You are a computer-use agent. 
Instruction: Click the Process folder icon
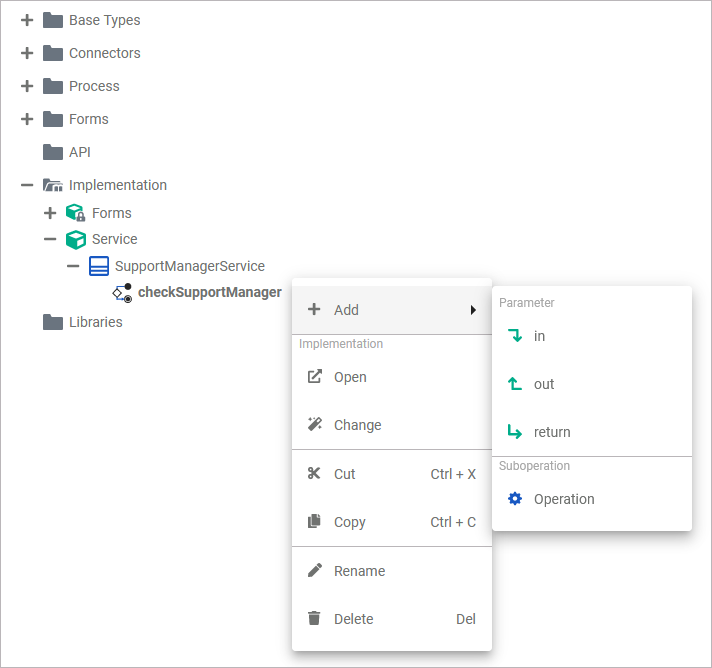pos(53,86)
